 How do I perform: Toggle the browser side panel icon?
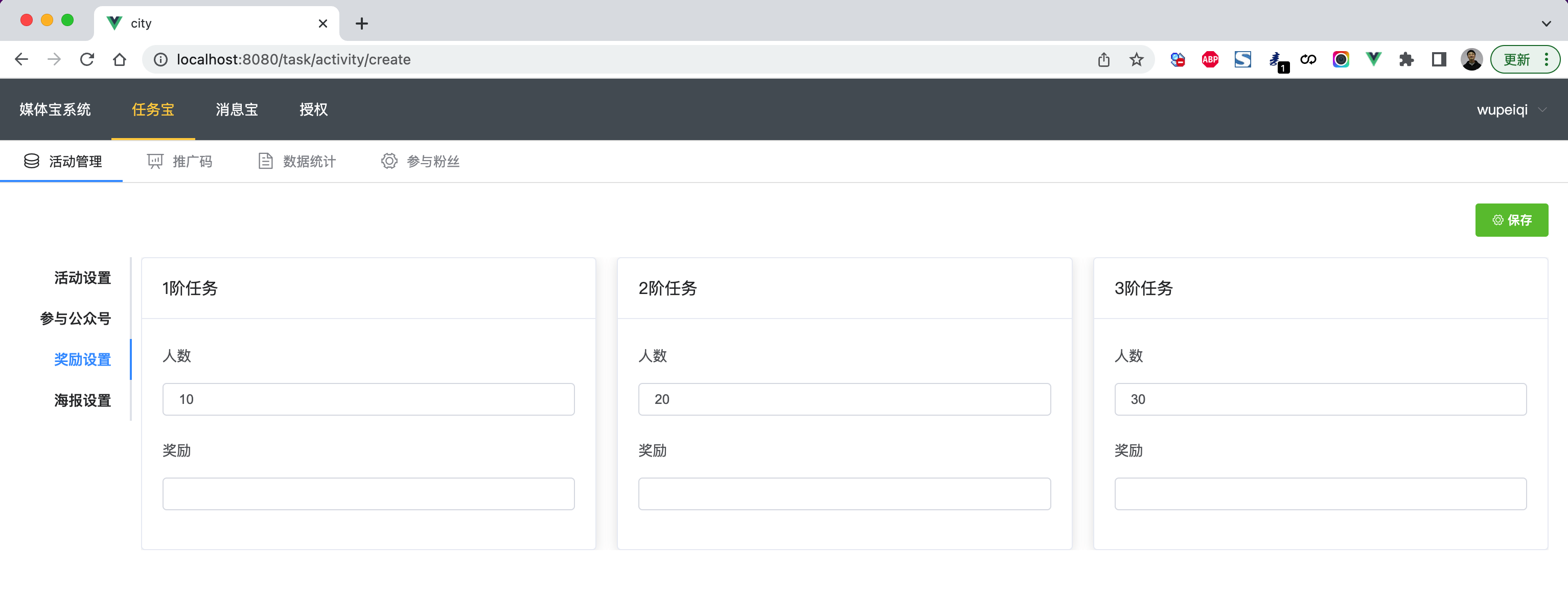1439,59
